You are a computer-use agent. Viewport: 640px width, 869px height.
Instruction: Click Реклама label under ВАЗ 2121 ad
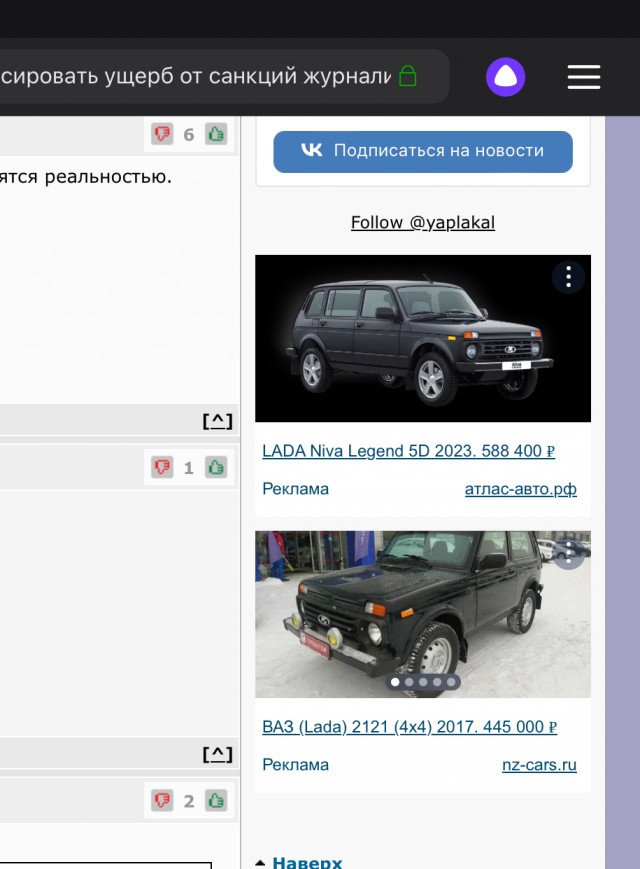[x=295, y=765]
